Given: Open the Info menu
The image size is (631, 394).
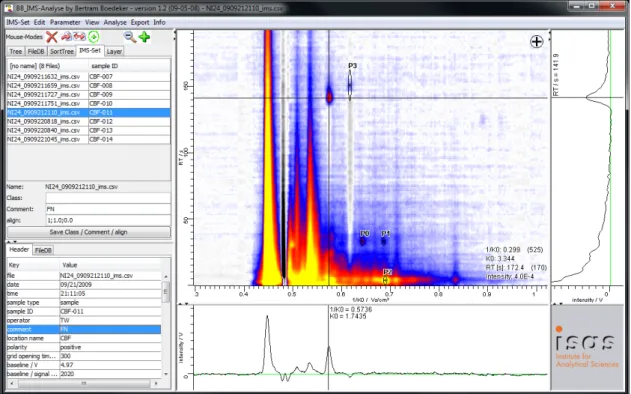Looking at the screenshot, I should click(x=159, y=22).
